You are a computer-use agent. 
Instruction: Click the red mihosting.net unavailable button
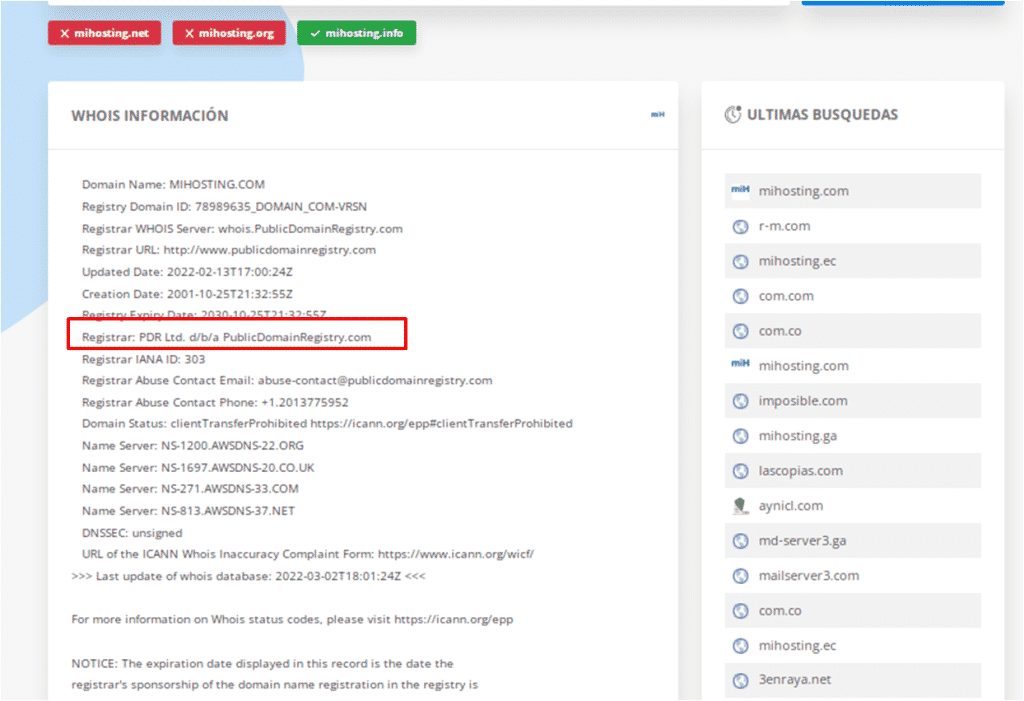tap(104, 33)
